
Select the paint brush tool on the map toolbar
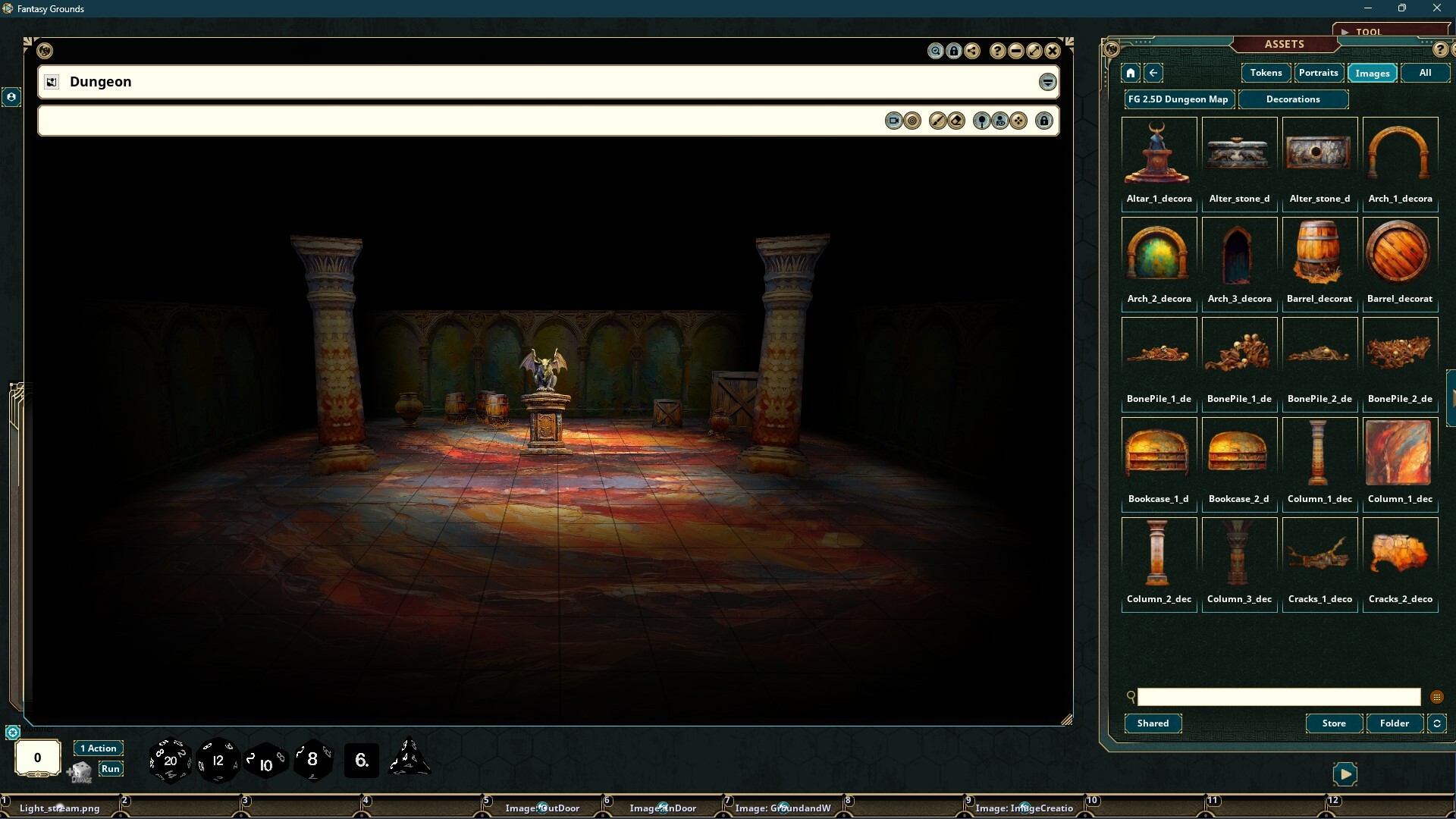click(x=938, y=120)
